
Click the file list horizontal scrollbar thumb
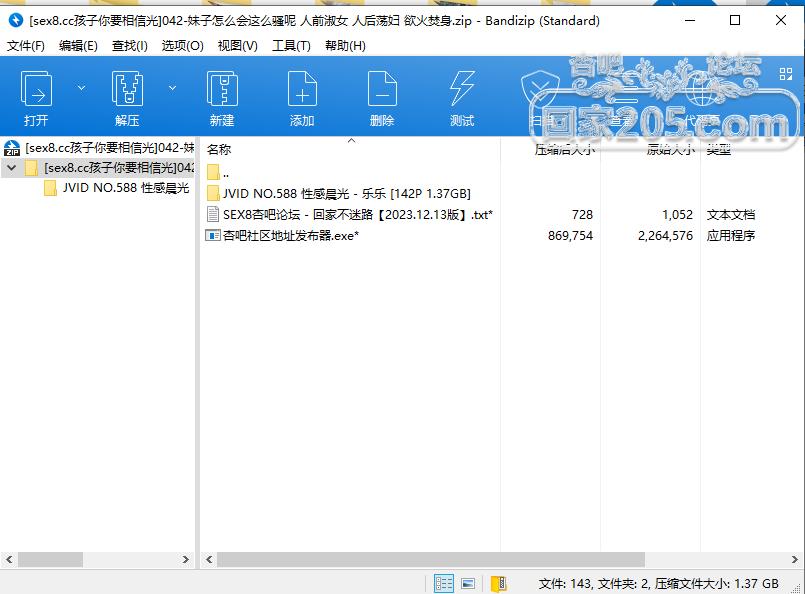tap(431, 560)
